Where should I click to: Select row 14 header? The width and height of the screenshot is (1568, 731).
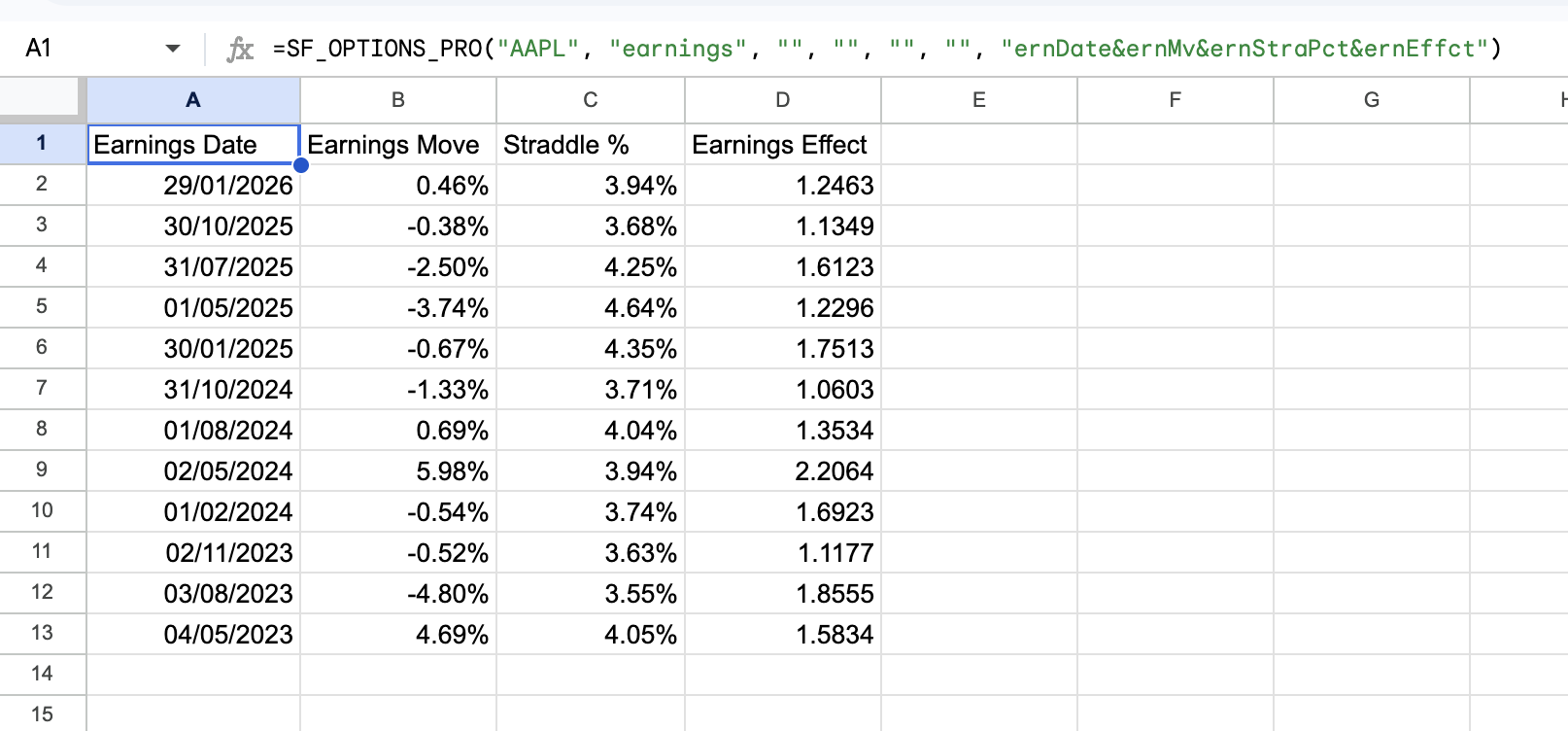pos(43,675)
